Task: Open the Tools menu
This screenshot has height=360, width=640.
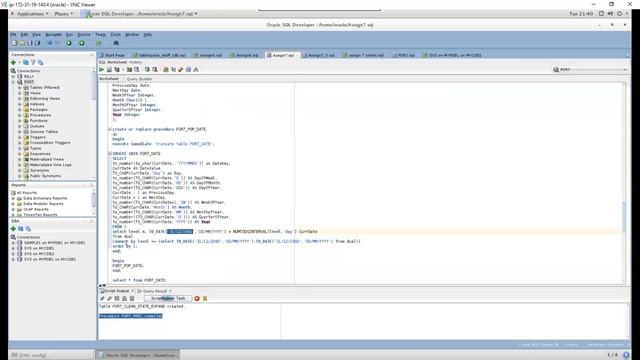Action: coord(116,35)
